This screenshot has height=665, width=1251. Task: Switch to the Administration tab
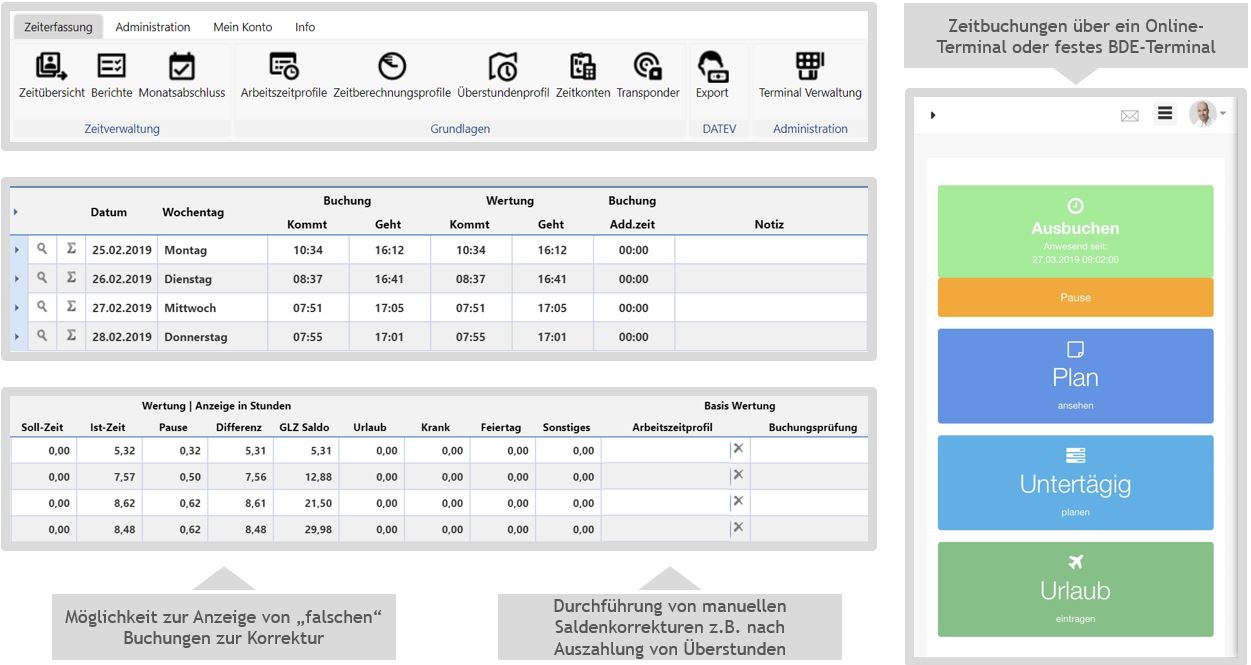point(152,27)
